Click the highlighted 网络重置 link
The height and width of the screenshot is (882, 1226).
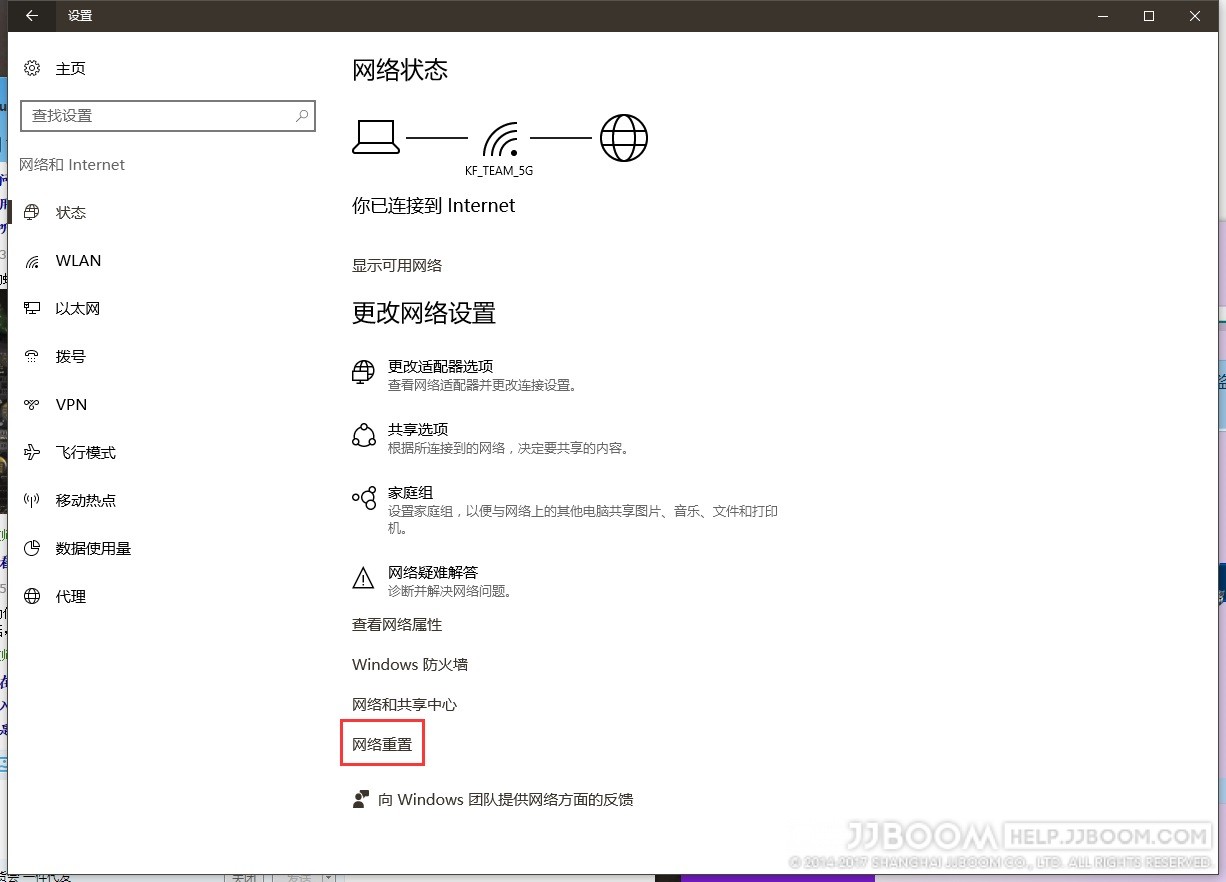click(382, 743)
